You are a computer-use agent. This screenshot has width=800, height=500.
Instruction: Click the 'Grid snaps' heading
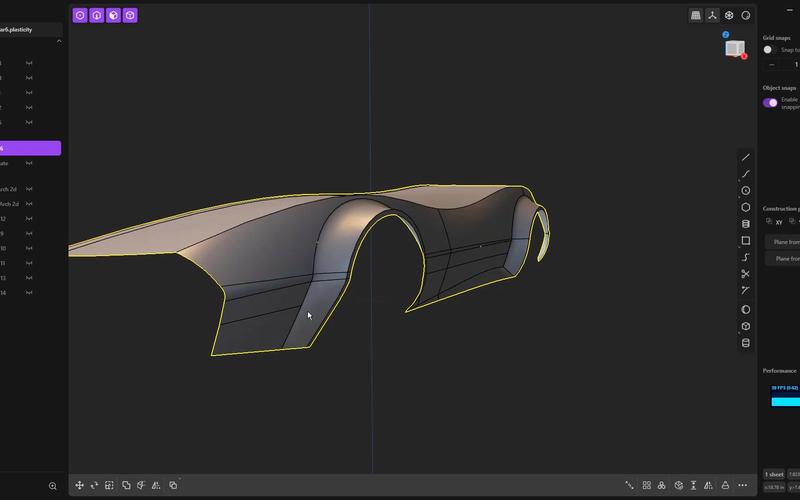(777, 38)
